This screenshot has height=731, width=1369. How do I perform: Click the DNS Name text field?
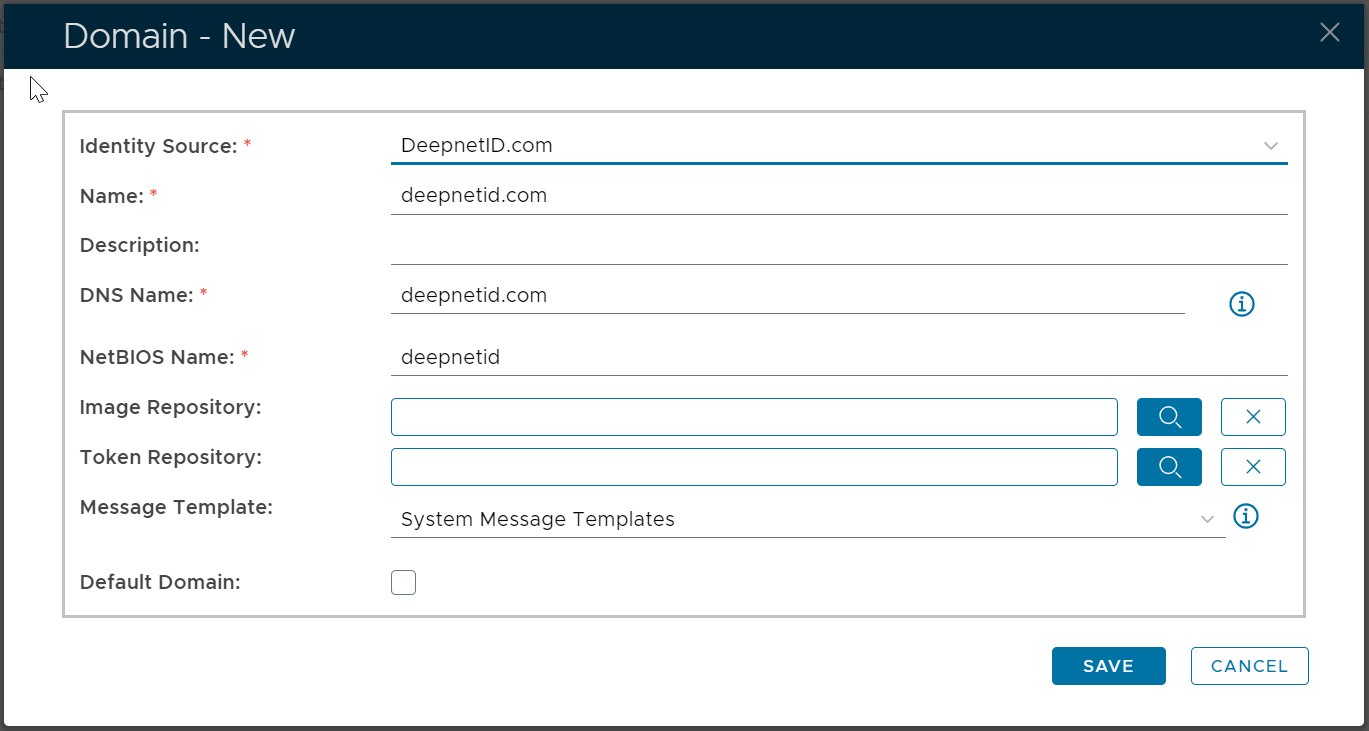[x=787, y=296]
